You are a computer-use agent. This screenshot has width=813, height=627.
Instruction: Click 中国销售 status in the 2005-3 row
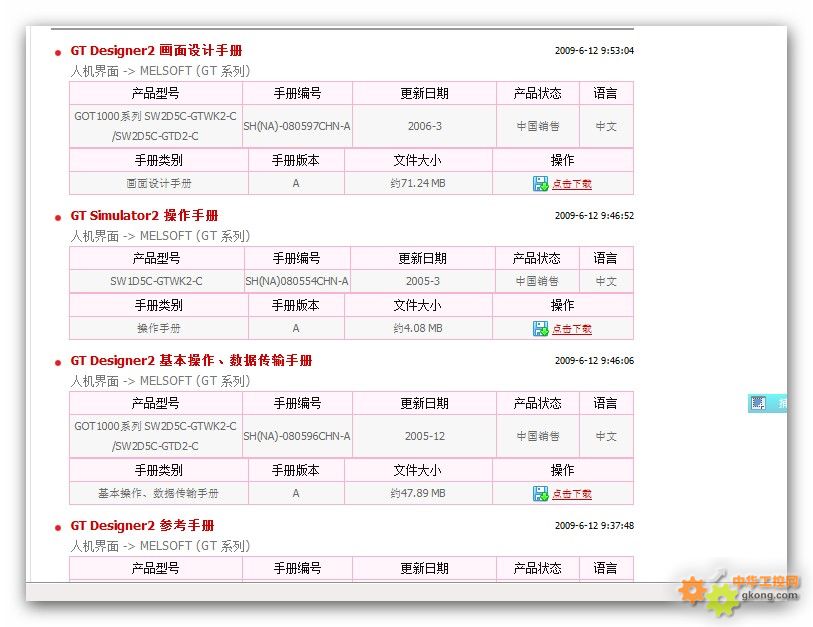(537, 281)
